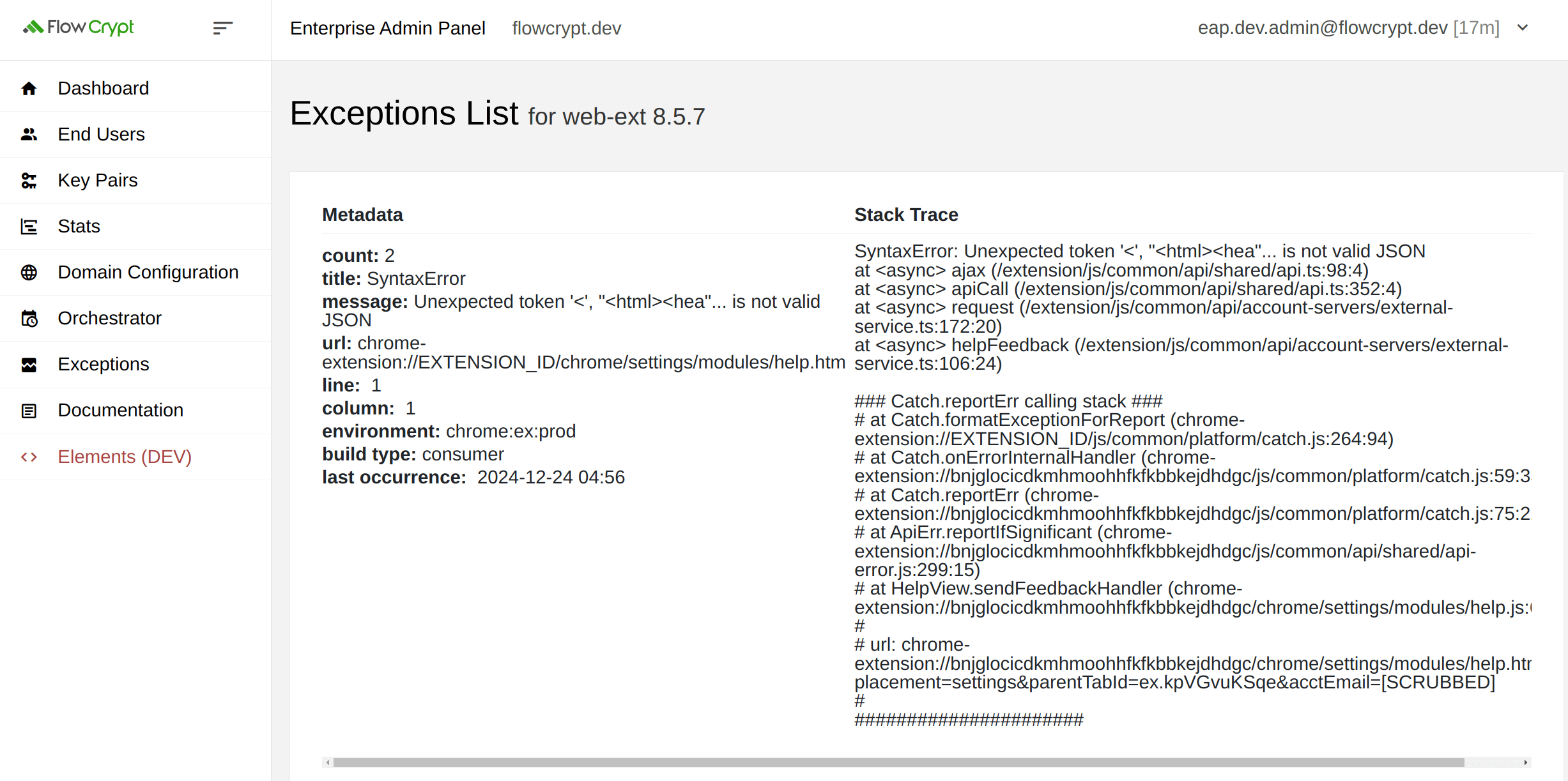Viewport: 1568px width, 781px height.
Task: Click the flowcrypt.dev domain label
Action: point(567,28)
